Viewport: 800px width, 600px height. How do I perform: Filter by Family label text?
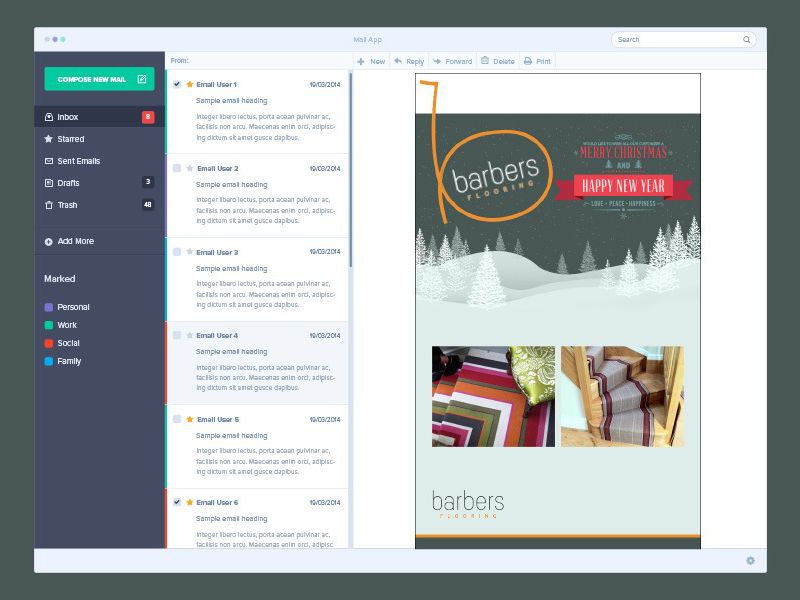69,361
